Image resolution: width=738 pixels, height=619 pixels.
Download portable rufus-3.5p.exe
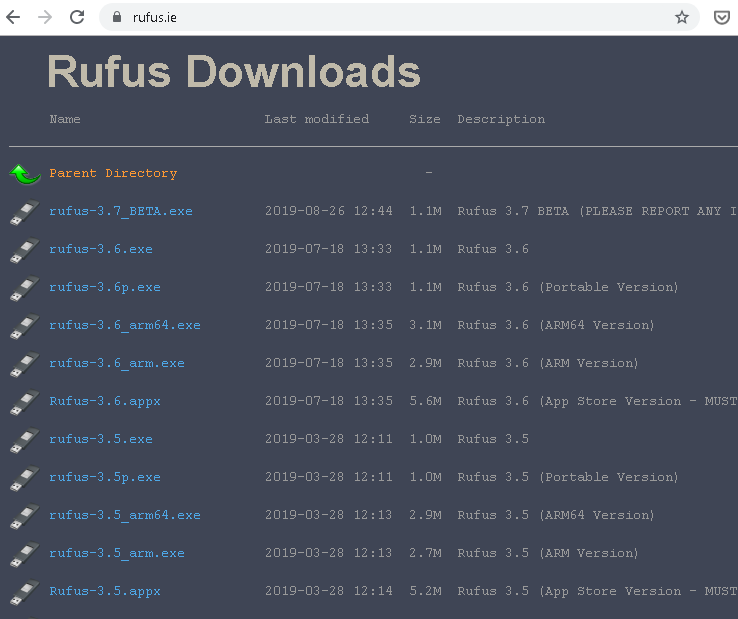pos(105,477)
